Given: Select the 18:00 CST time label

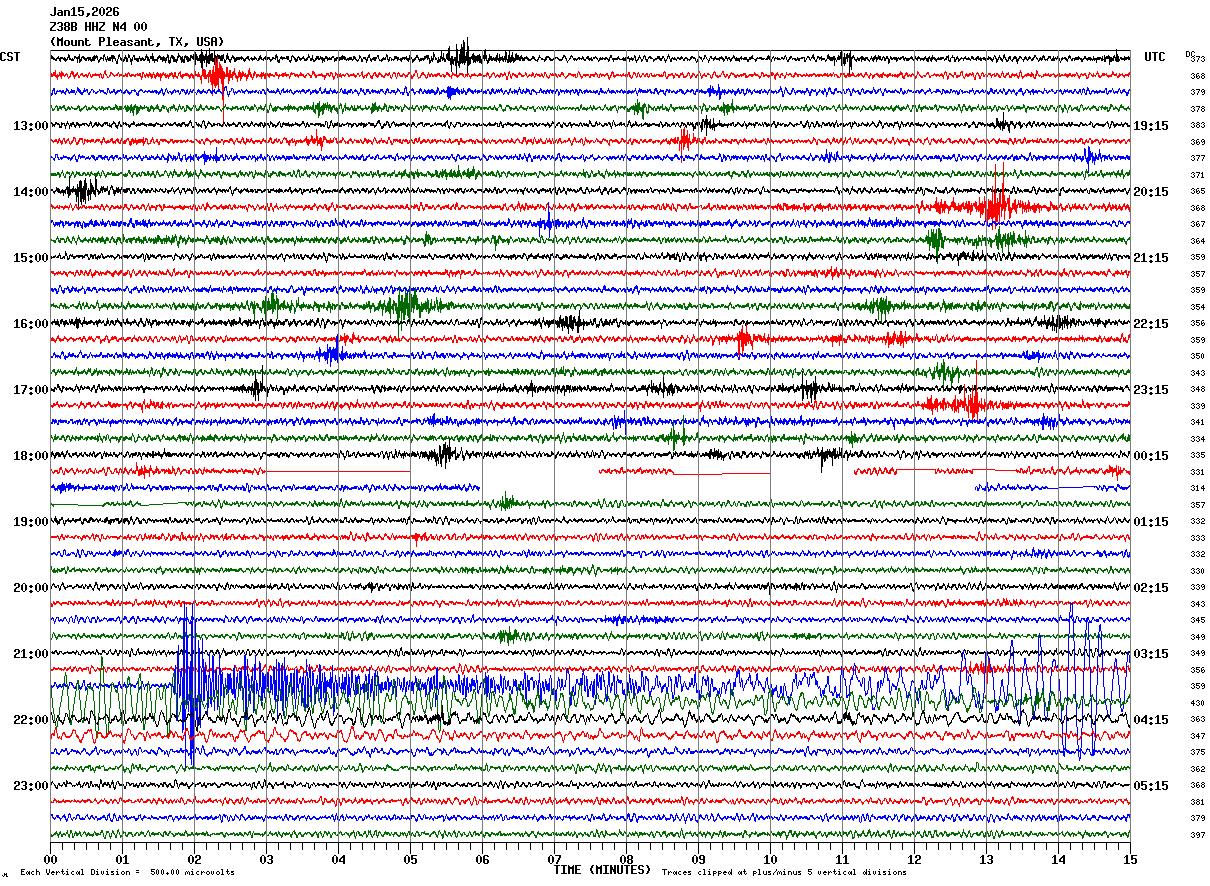Looking at the screenshot, I should click(30, 456).
